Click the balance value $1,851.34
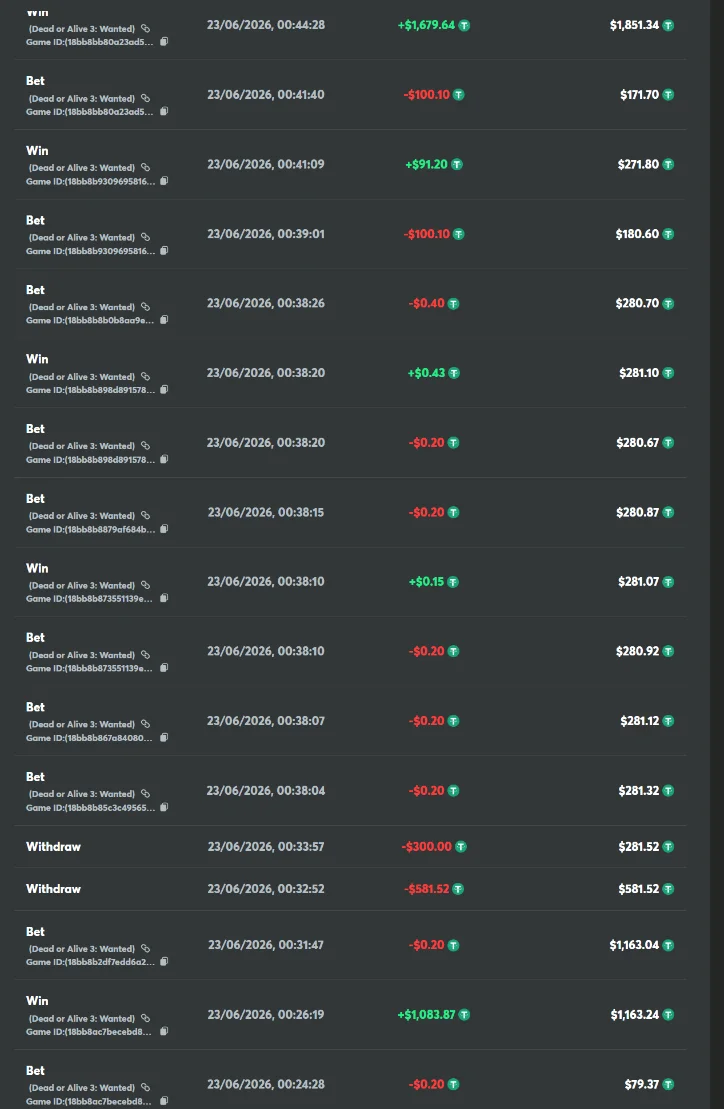The height and width of the screenshot is (1109, 724). tap(634, 25)
